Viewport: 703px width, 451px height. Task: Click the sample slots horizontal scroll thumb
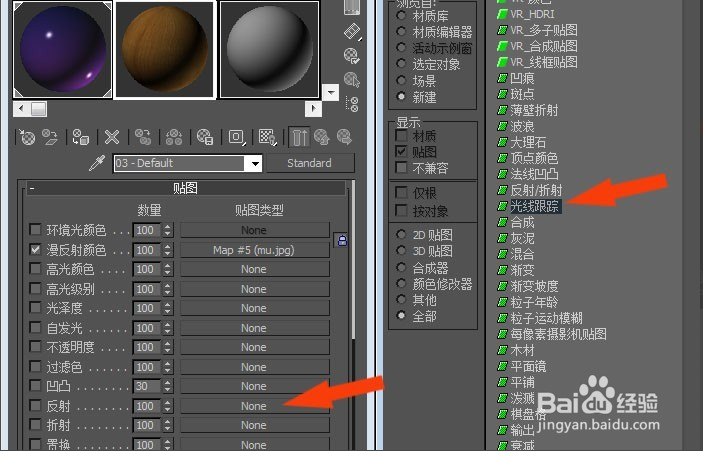pos(39,108)
